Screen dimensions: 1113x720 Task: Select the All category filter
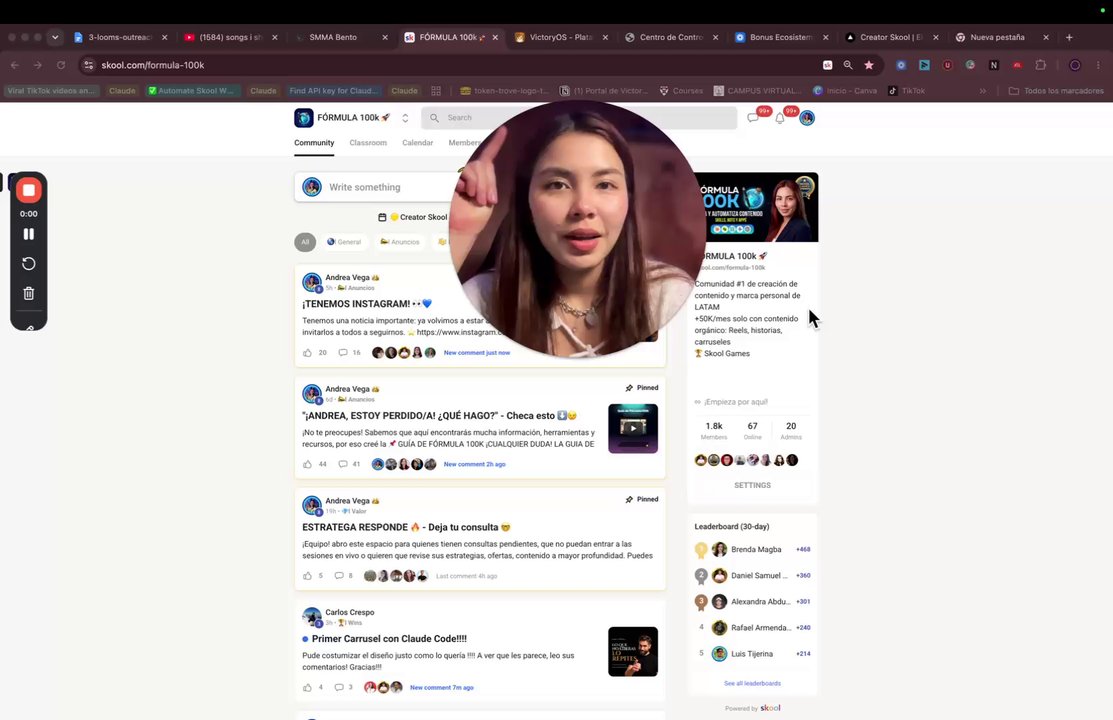pos(305,242)
